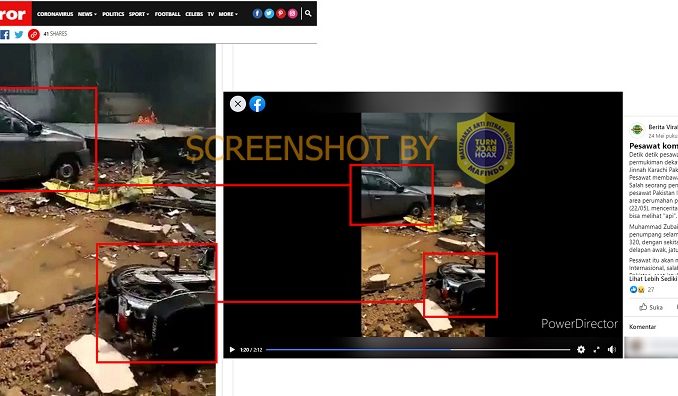Mute the video volume
The width and height of the screenshot is (678, 396).
(x=611, y=349)
